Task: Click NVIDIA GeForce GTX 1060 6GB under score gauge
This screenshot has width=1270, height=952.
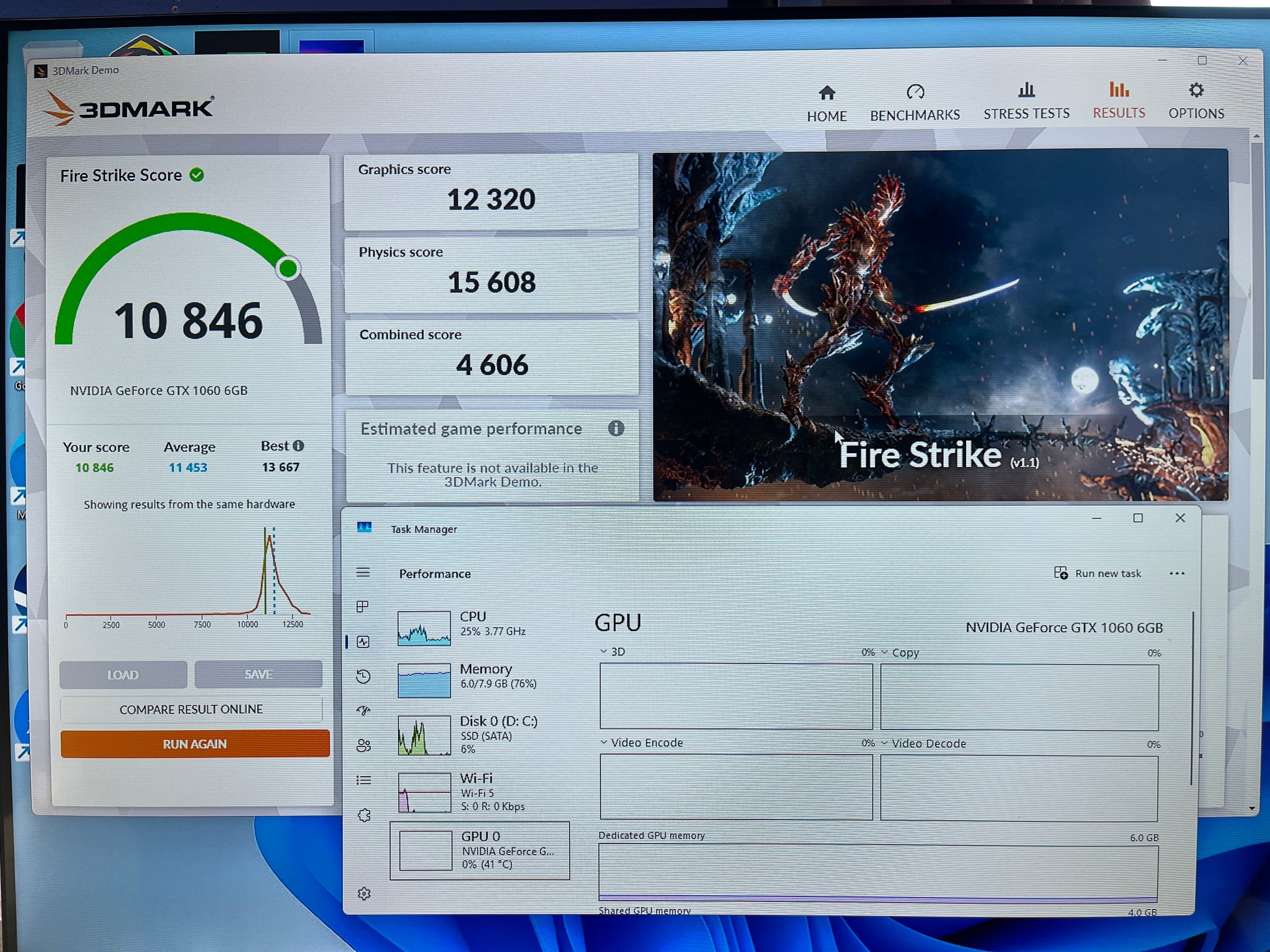Action: (159, 390)
